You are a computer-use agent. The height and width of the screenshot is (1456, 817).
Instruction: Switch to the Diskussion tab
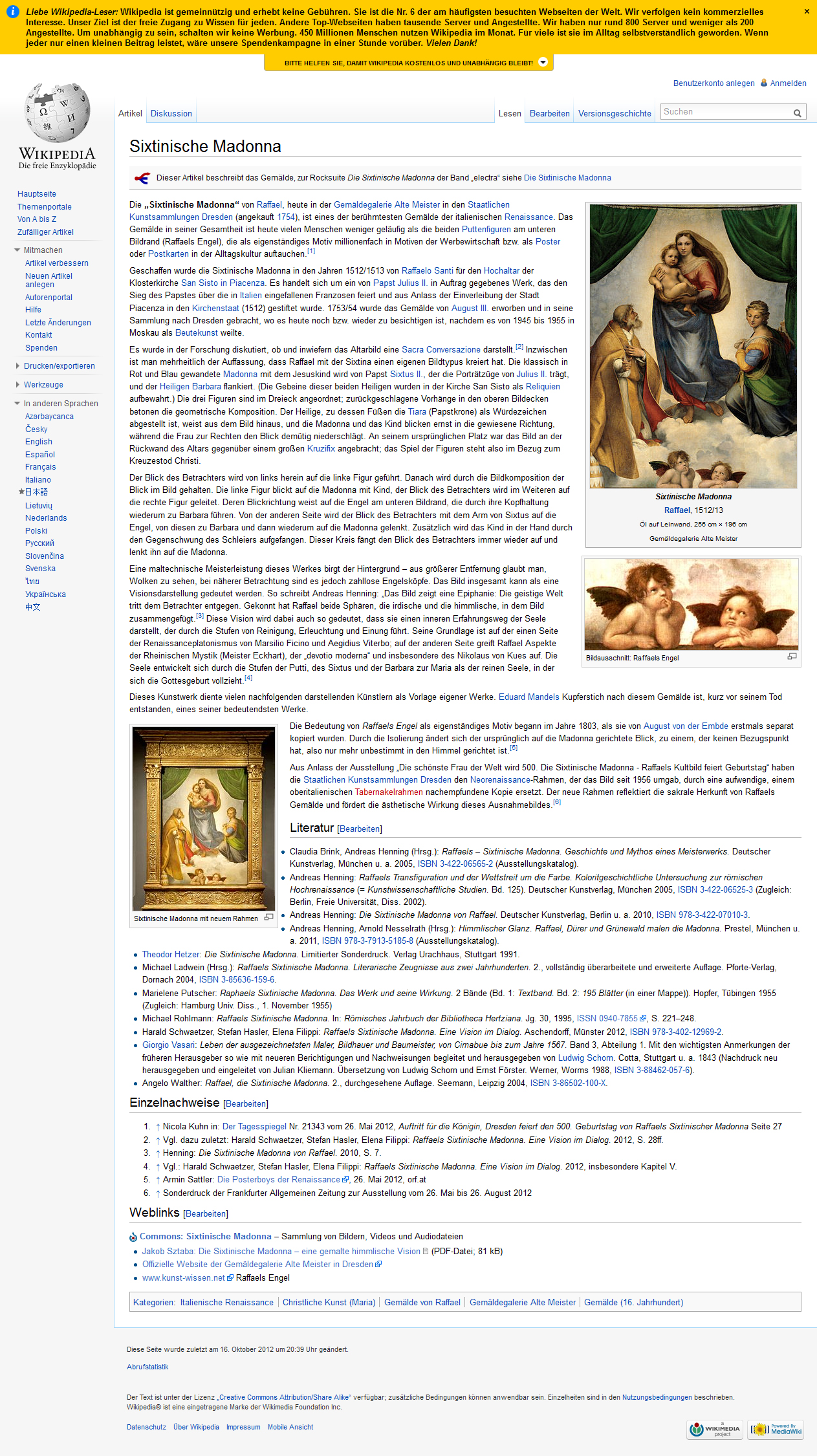click(x=171, y=113)
